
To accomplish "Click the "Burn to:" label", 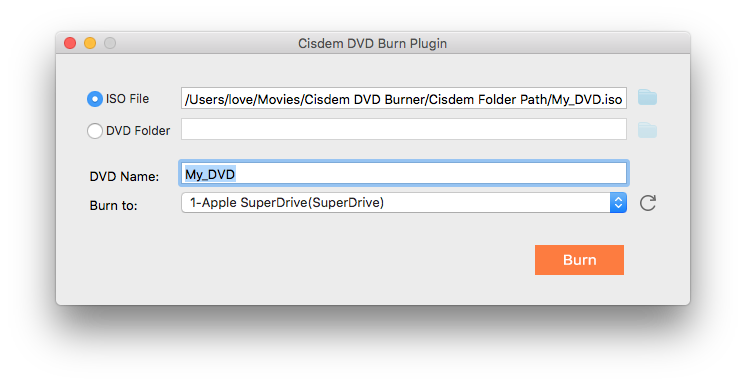I will click(113, 206).
